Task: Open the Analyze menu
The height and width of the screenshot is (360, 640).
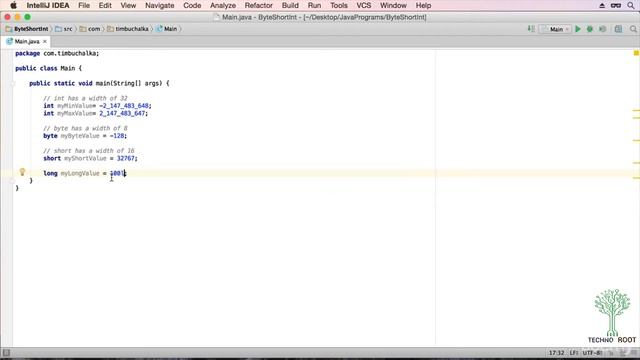Action: point(223,5)
